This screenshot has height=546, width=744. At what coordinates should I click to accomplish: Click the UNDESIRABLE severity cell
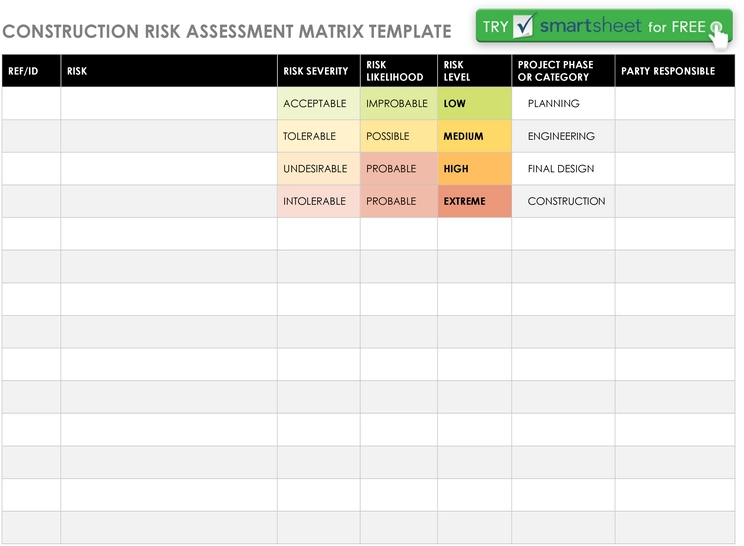coord(319,169)
